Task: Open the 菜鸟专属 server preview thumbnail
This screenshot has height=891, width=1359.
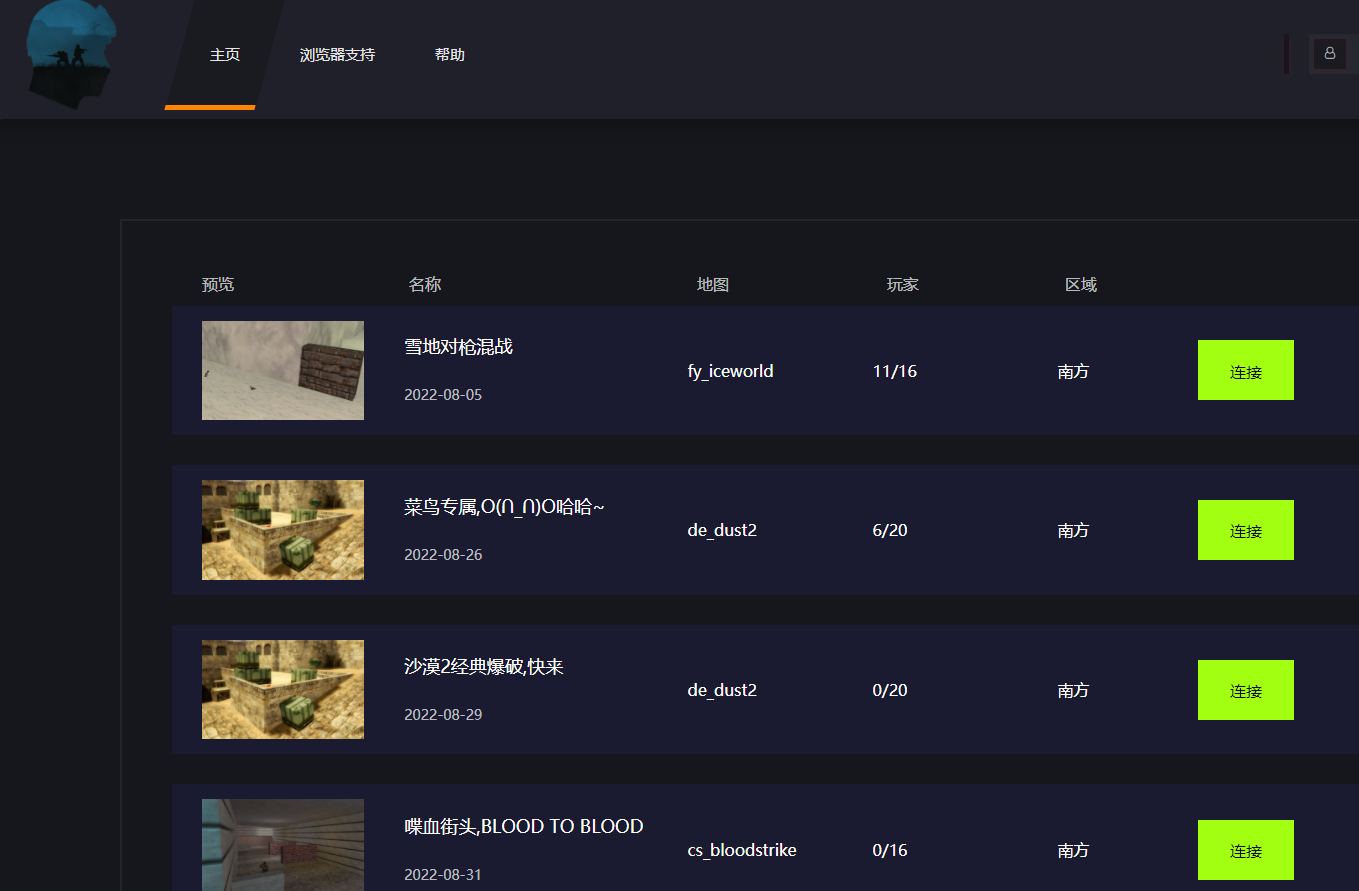Action: click(x=283, y=530)
